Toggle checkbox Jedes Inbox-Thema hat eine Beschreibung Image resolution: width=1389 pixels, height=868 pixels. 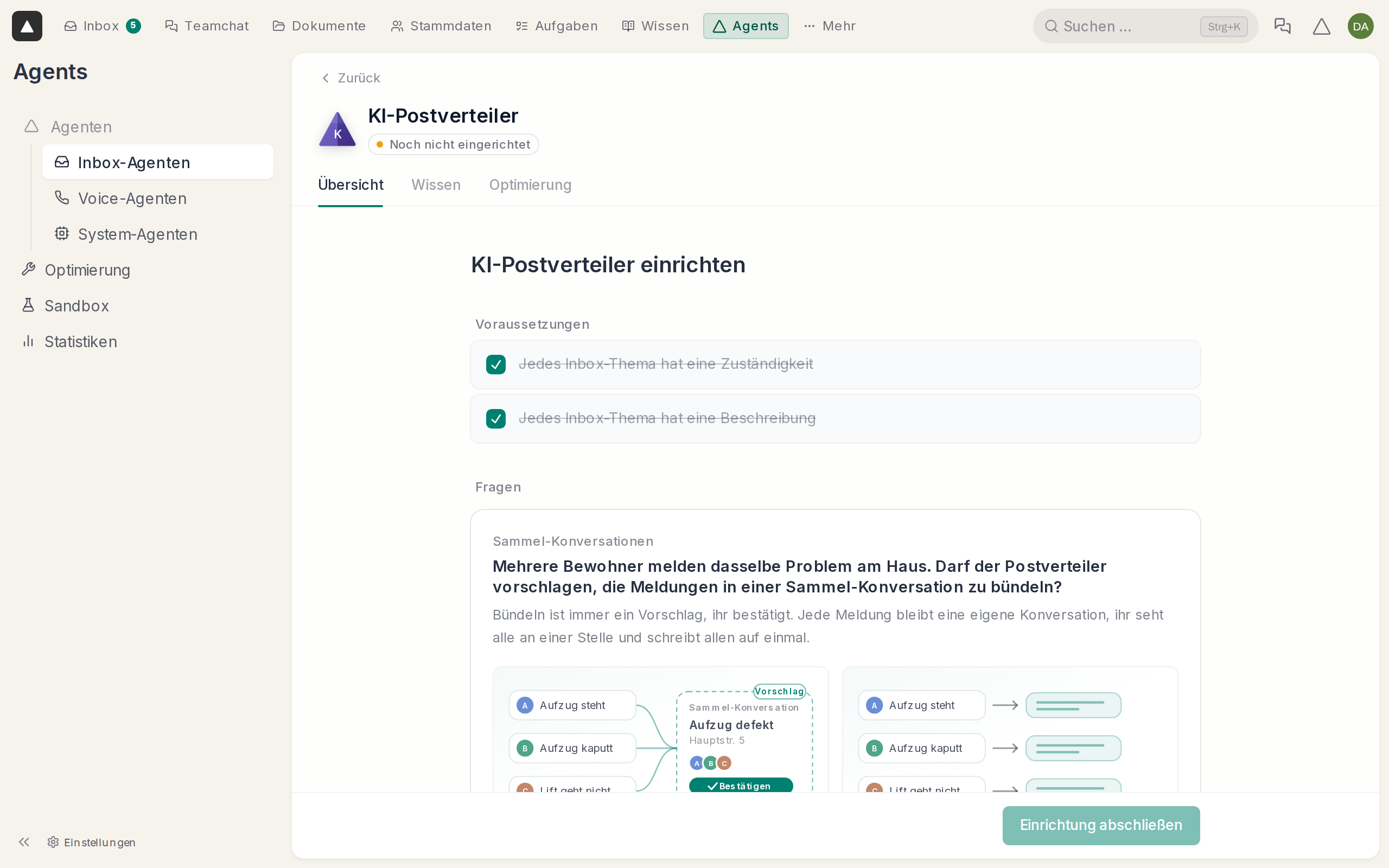(x=496, y=418)
